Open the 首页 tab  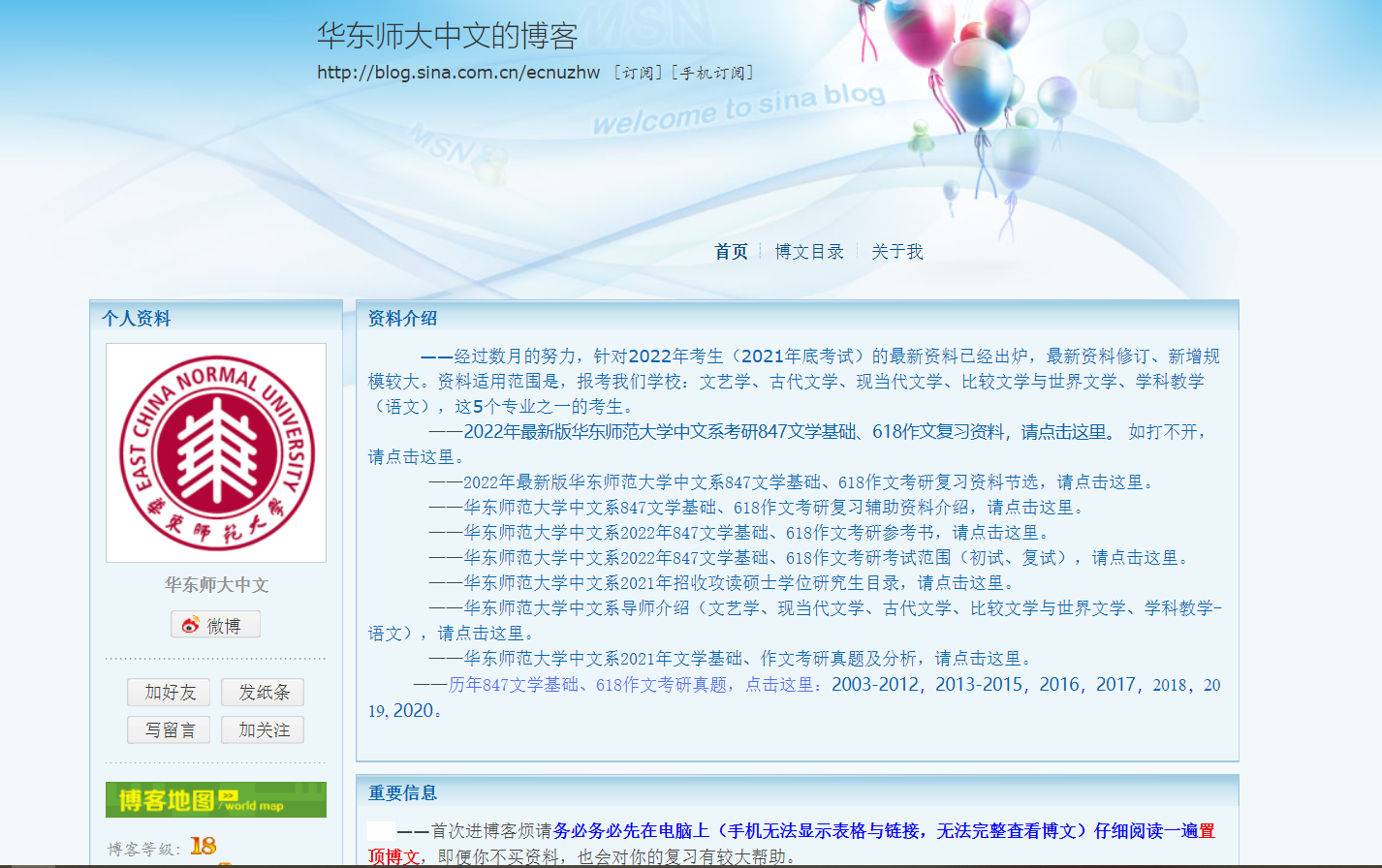pyautogui.click(x=732, y=252)
